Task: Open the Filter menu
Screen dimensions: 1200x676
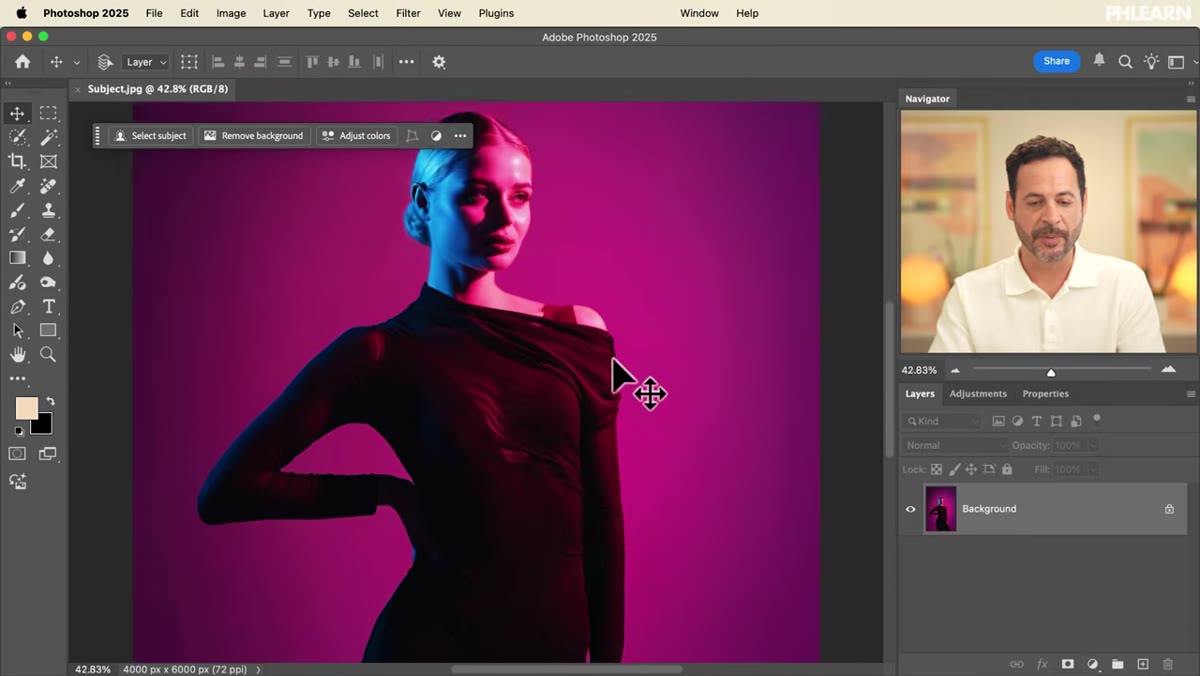Action: [x=408, y=13]
